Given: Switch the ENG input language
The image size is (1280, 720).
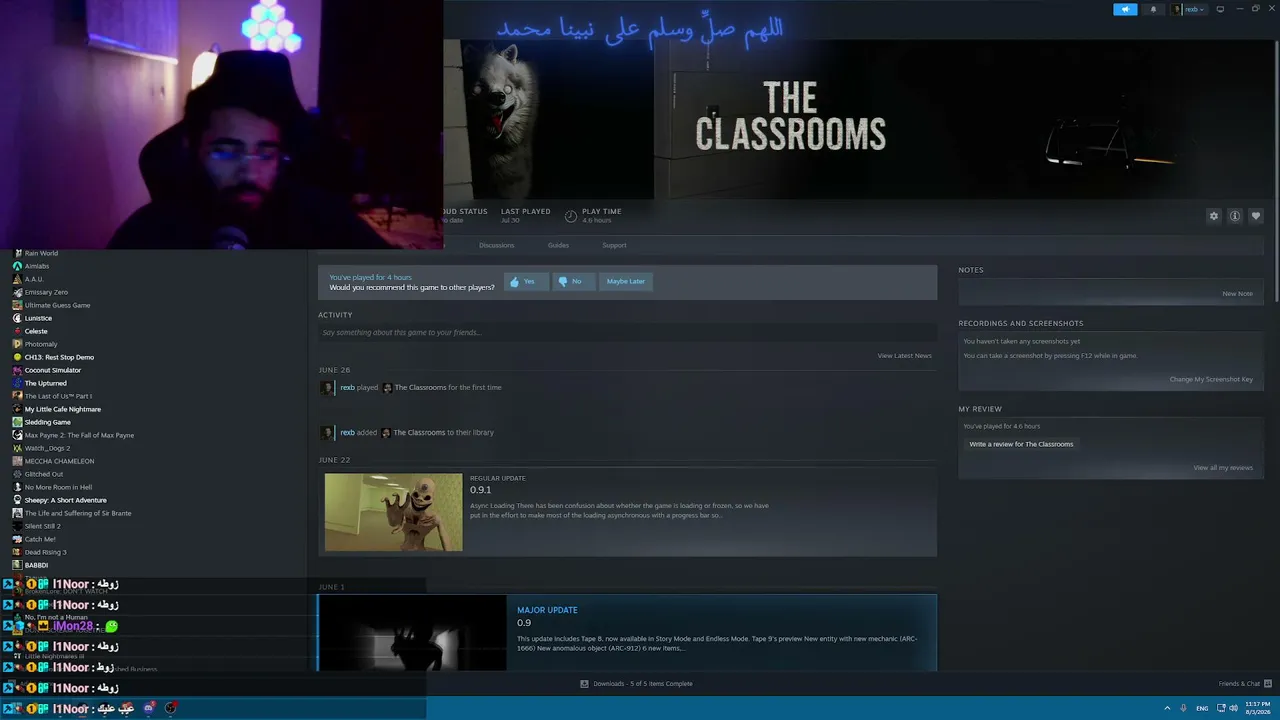Looking at the screenshot, I should pyautogui.click(x=1202, y=708).
